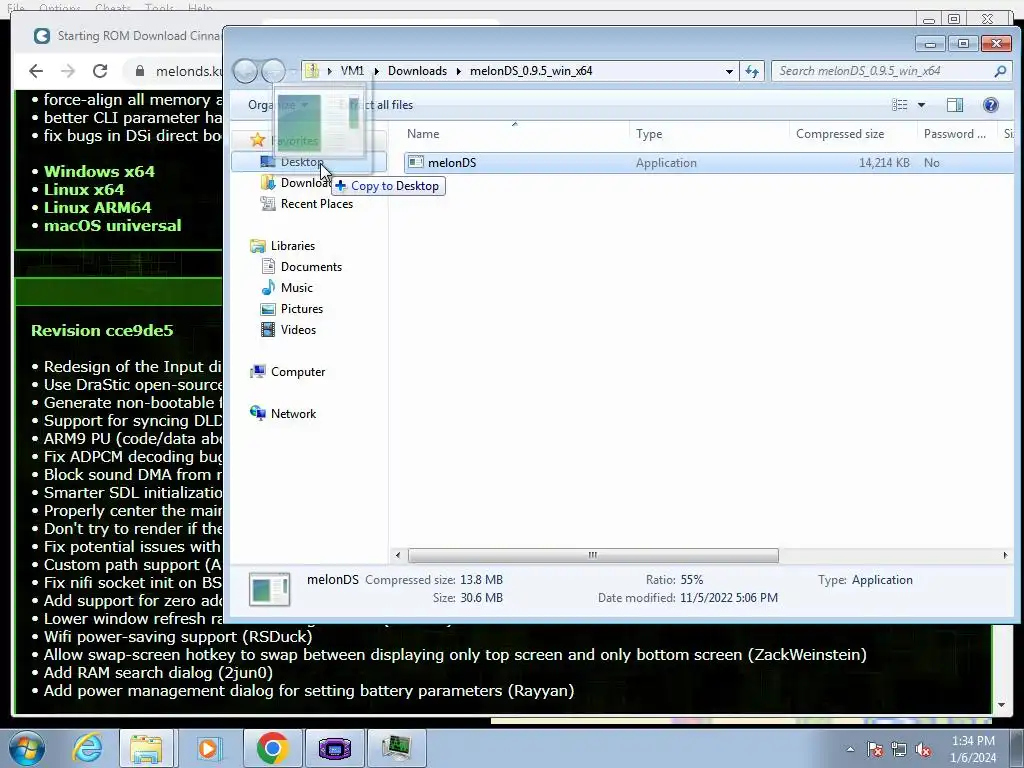
Task: Open the Game Boy emulator taskbar icon
Action: coord(334,748)
